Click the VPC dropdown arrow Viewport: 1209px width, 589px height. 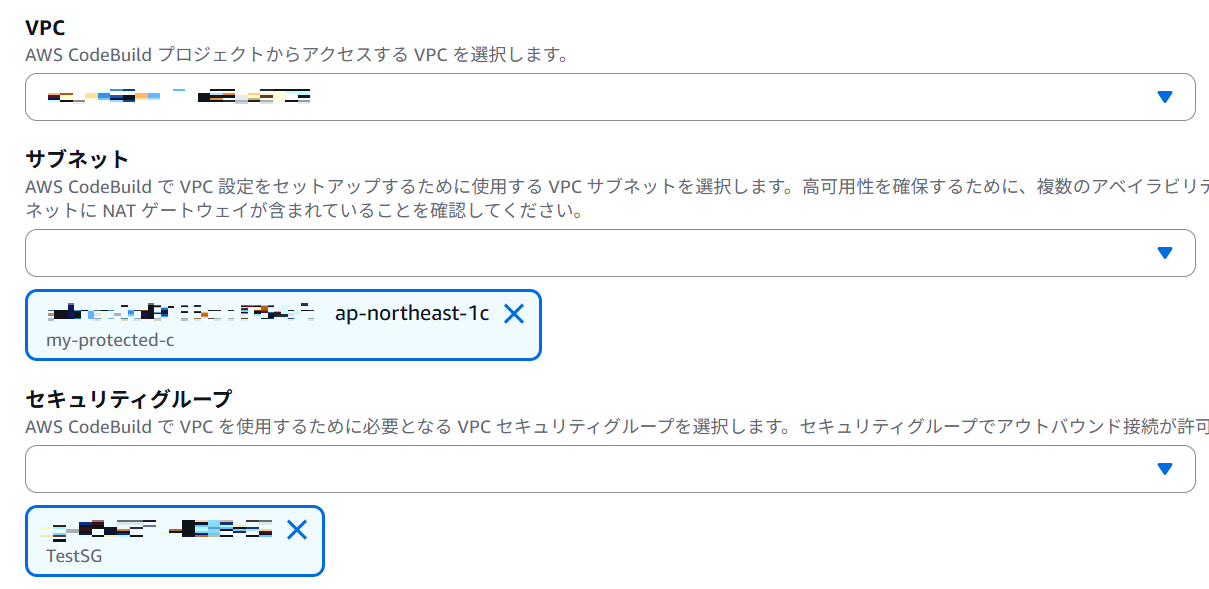[1164, 97]
